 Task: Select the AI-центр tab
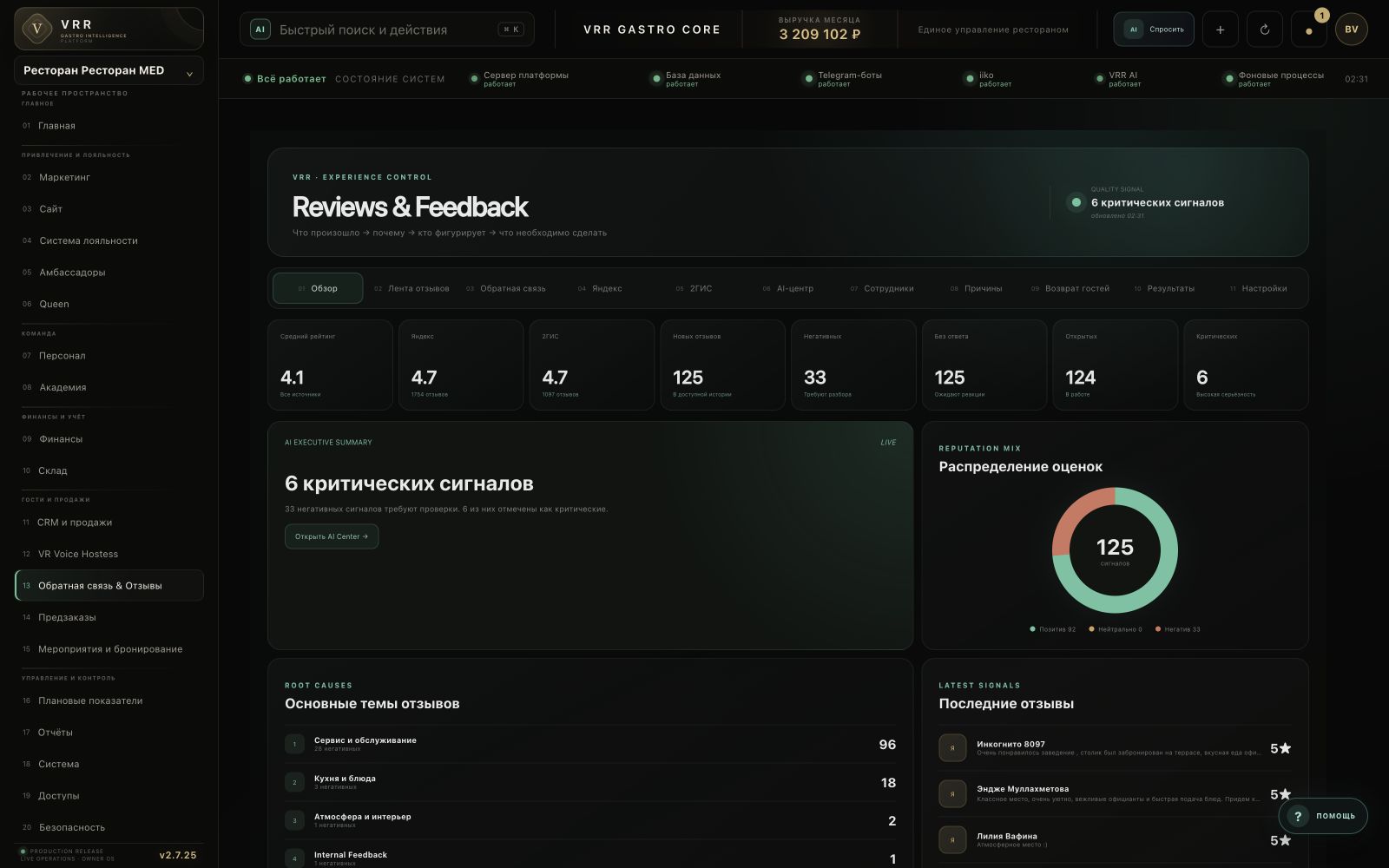click(x=787, y=288)
